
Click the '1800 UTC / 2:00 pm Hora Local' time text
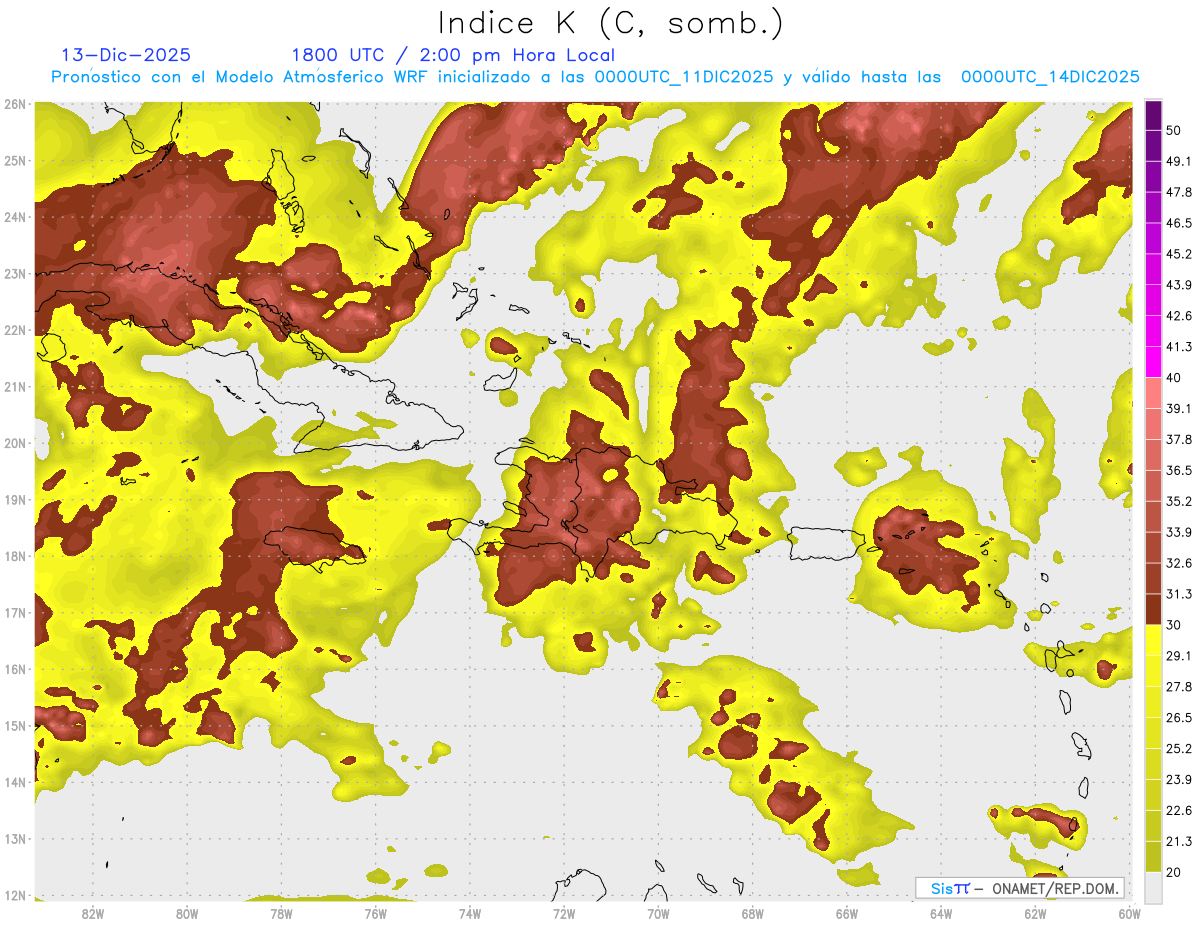click(x=453, y=55)
